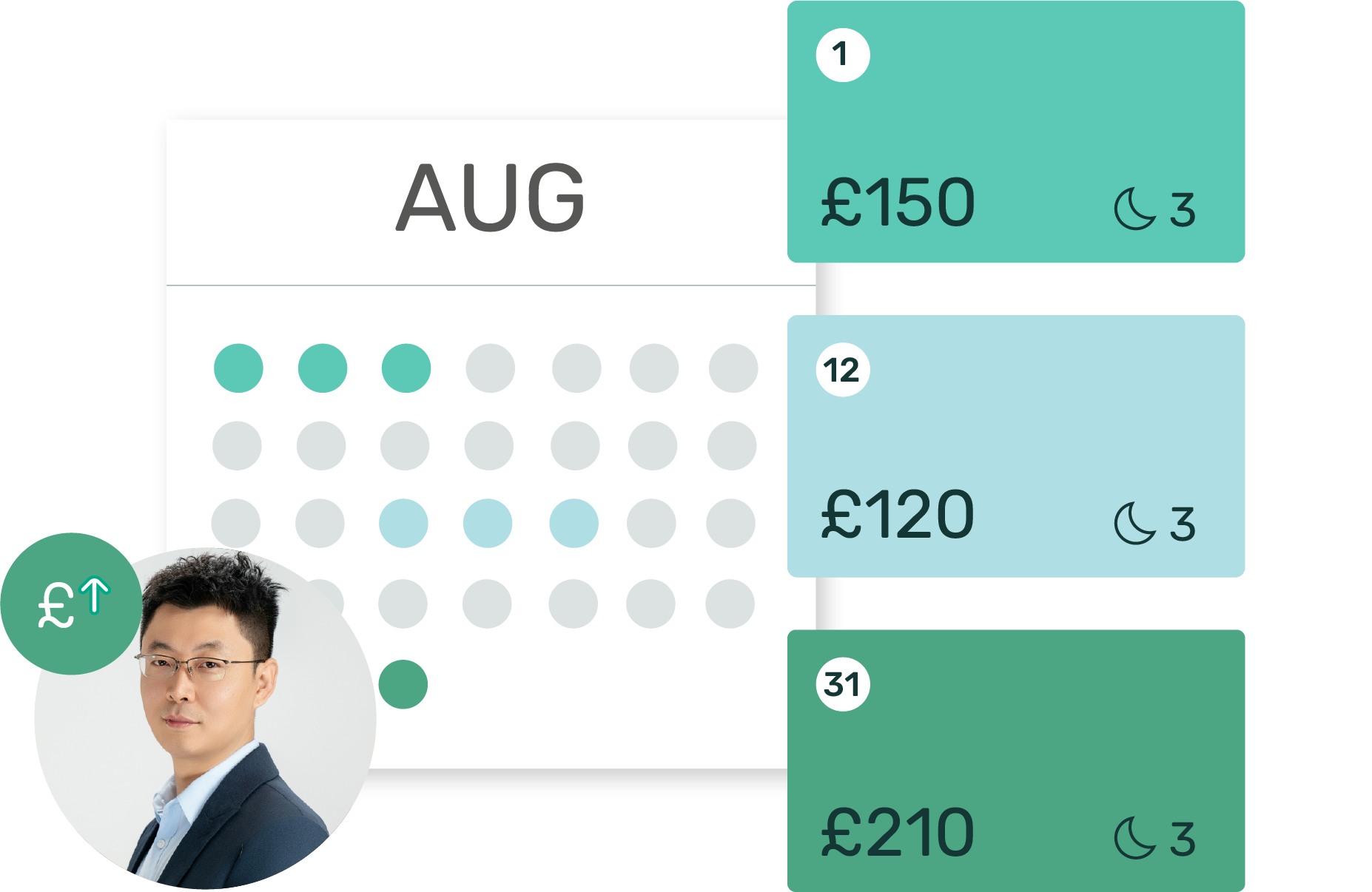
Task: Click the date badge numbered 31
Action: (x=843, y=684)
